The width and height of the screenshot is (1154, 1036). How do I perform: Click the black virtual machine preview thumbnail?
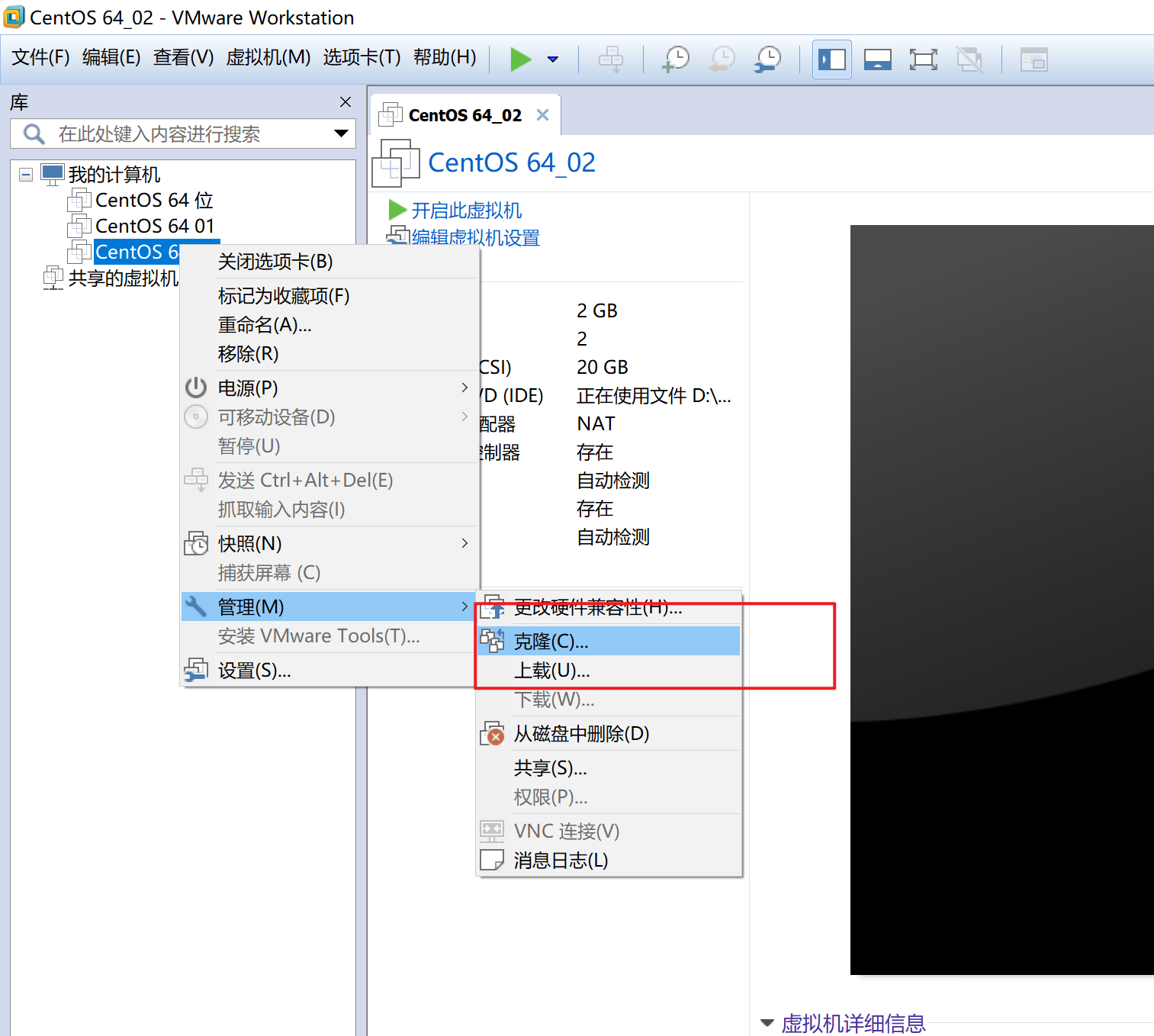click(x=1001, y=600)
